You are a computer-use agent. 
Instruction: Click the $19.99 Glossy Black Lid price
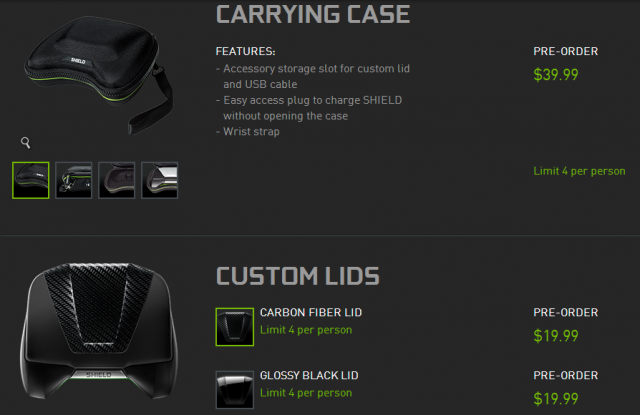click(556, 399)
